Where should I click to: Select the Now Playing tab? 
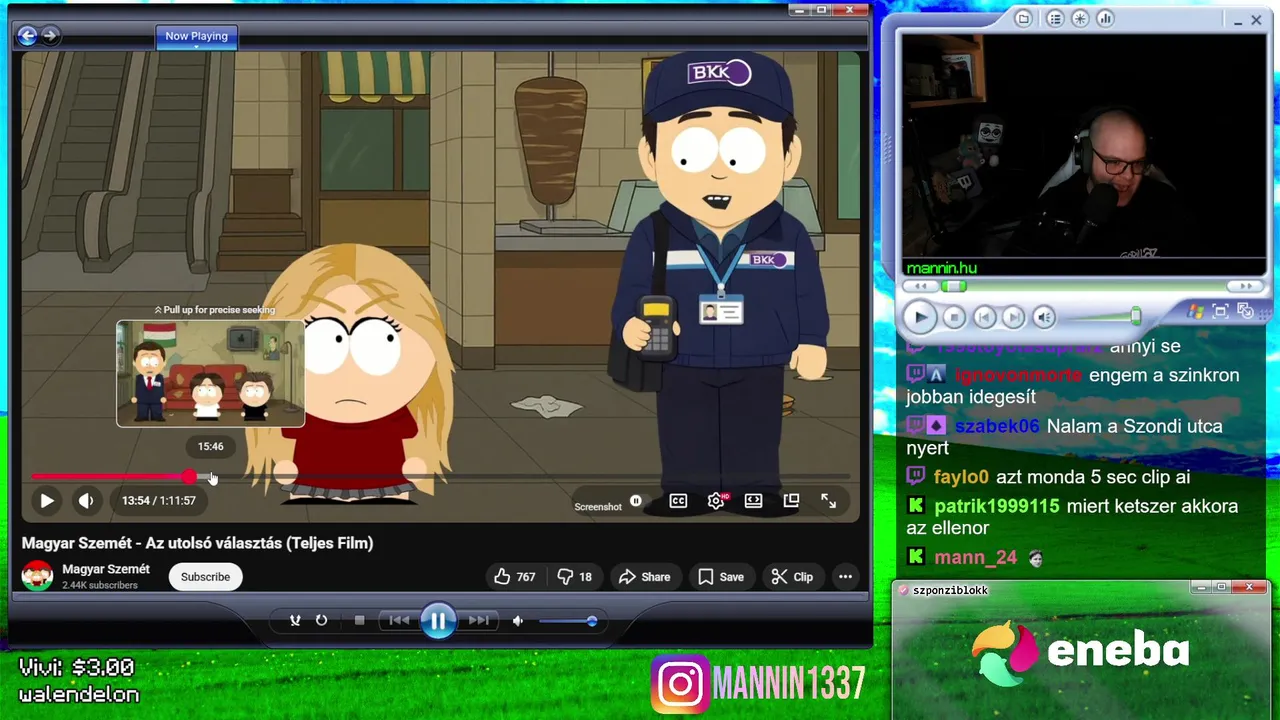coord(196,36)
